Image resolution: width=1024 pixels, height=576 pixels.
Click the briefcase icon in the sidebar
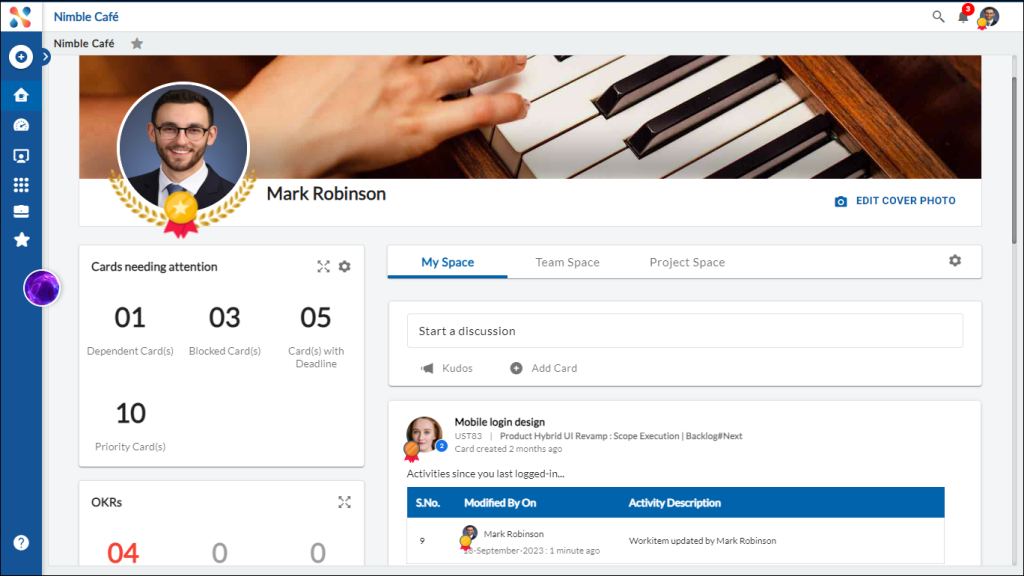[x=21, y=211]
